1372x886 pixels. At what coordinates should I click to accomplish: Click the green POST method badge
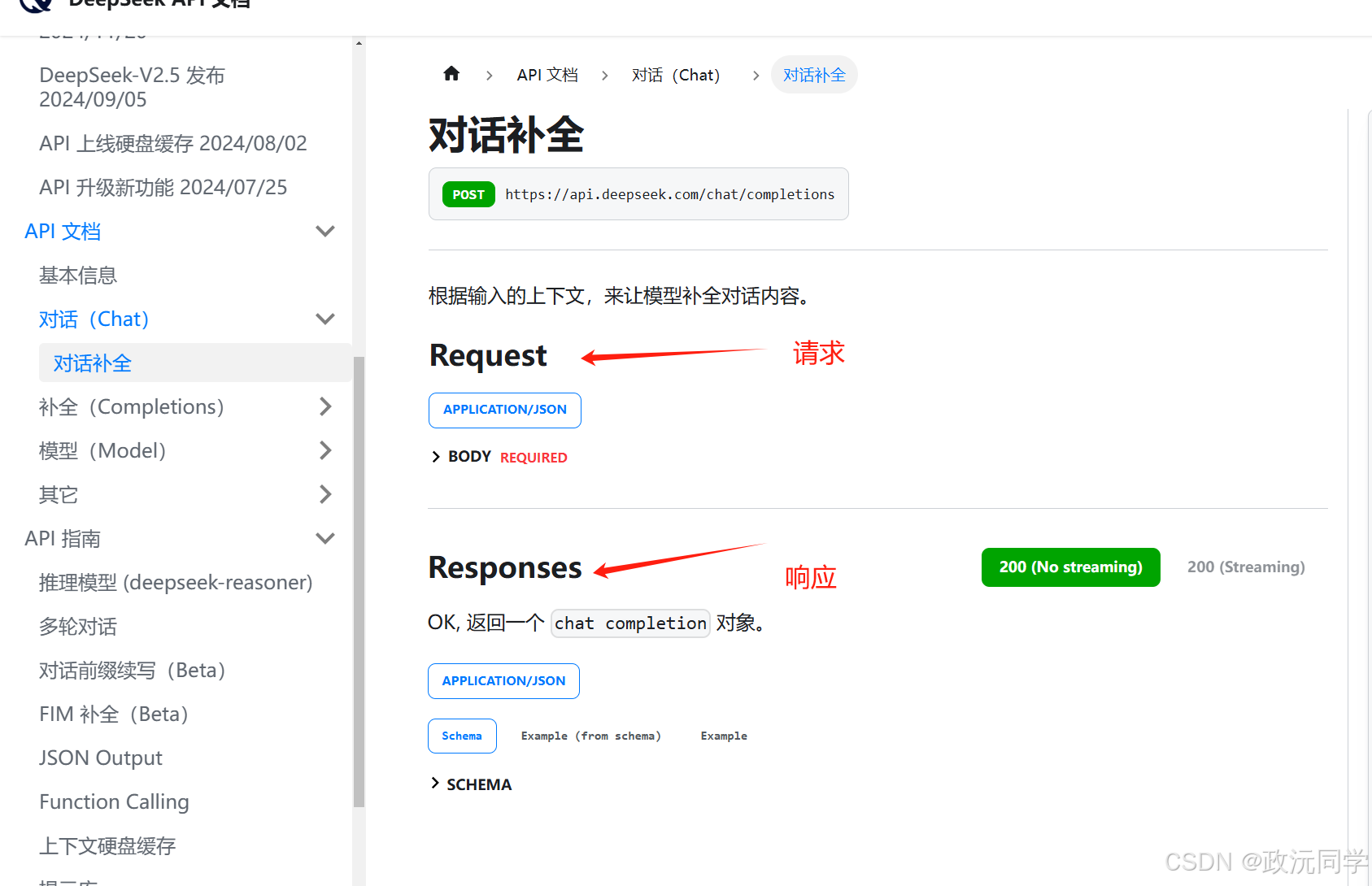tap(468, 194)
